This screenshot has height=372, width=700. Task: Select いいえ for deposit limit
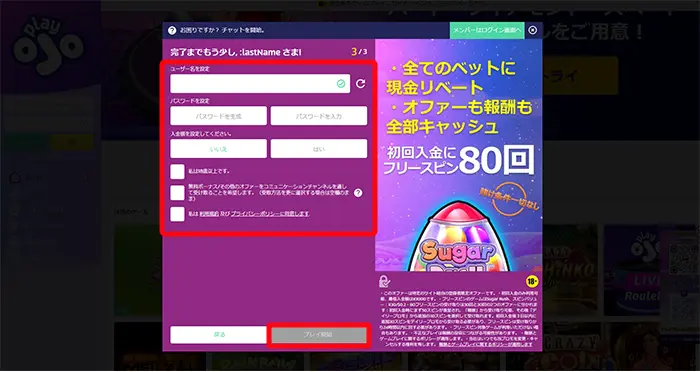click(218, 149)
